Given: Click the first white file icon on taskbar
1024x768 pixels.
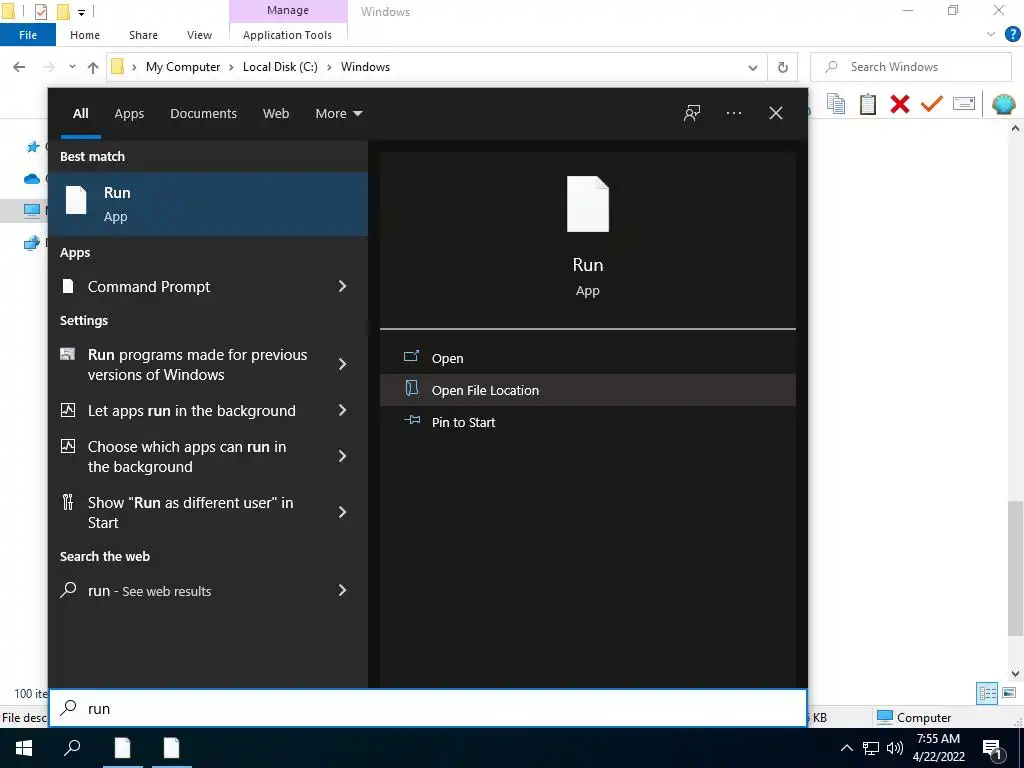Looking at the screenshot, I should (122, 748).
